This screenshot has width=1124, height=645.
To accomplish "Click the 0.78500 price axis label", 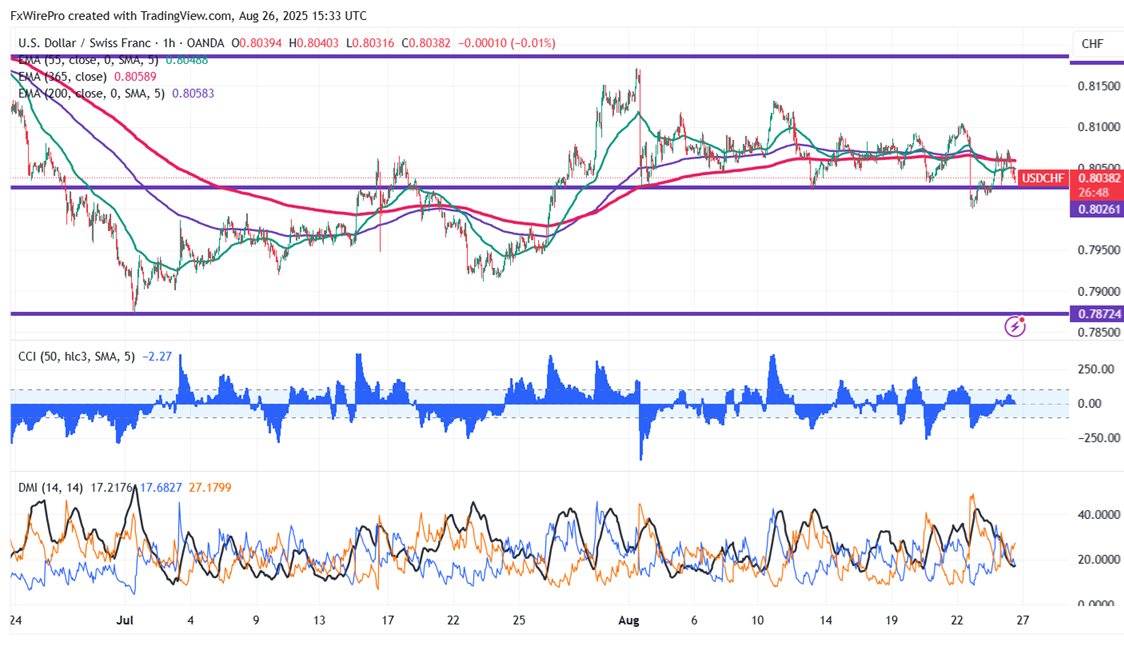I will point(1099,333).
